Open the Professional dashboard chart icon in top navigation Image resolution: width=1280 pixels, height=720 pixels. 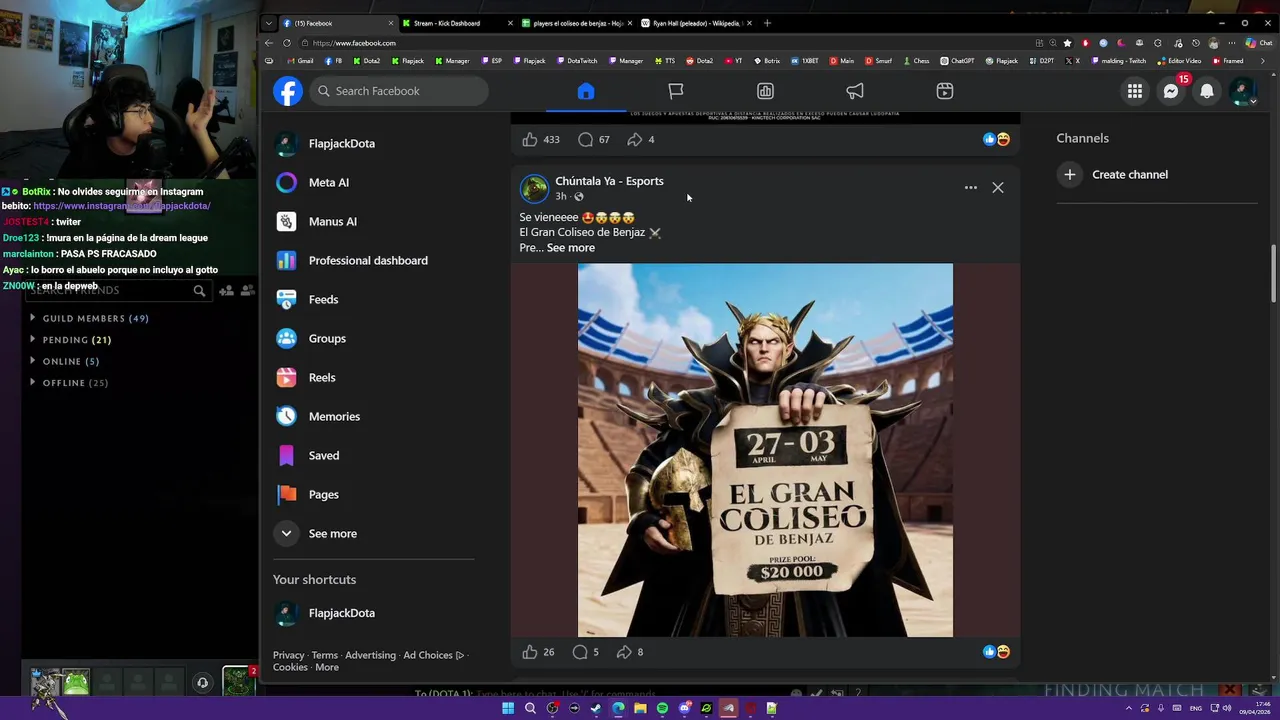[x=765, y=91]
